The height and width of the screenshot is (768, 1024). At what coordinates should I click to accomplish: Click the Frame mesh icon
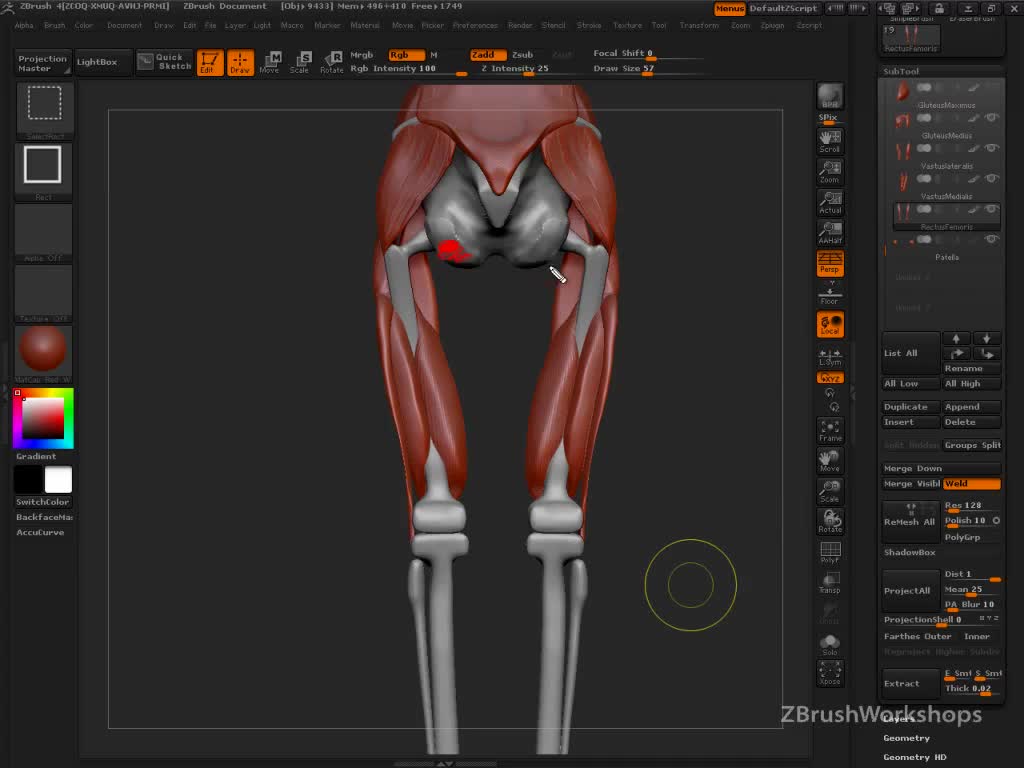830,431
